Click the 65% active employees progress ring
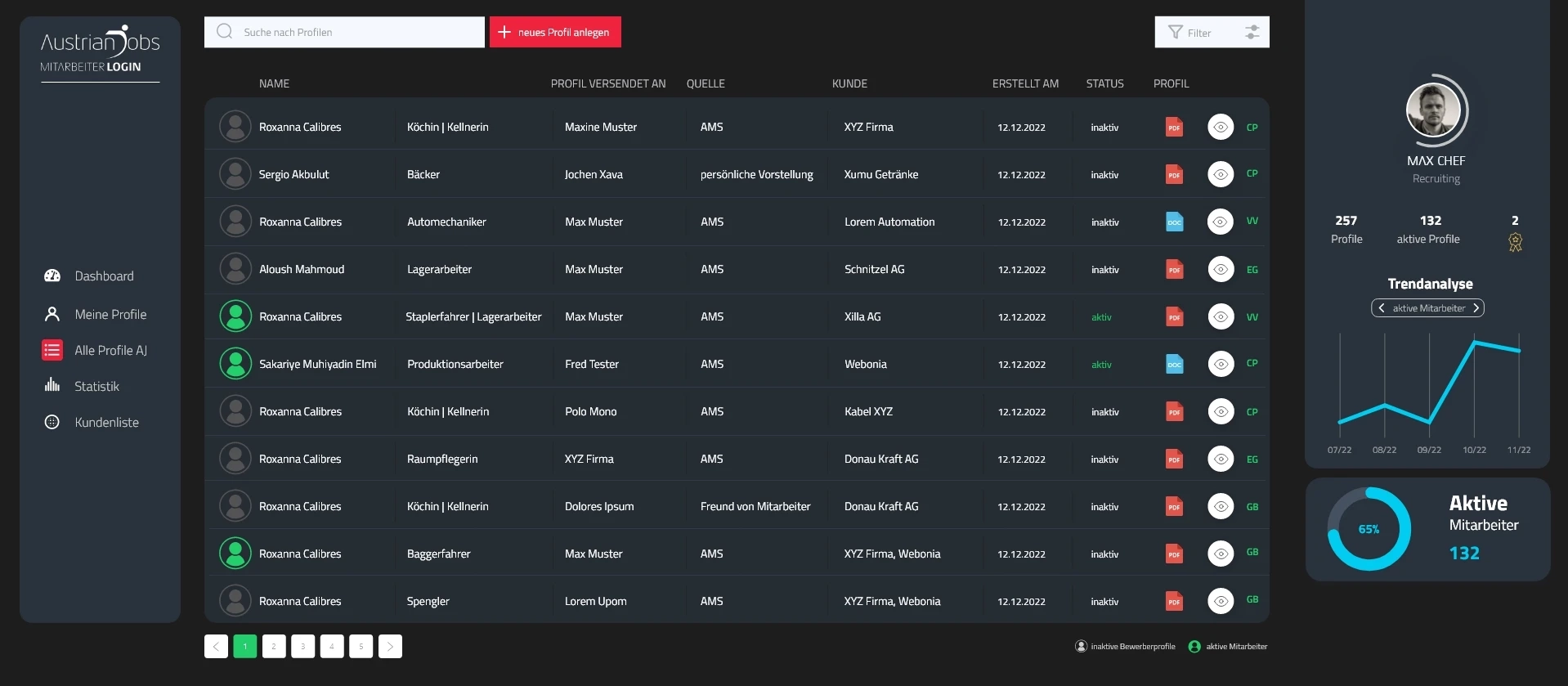 click(x=1369, y=529)
